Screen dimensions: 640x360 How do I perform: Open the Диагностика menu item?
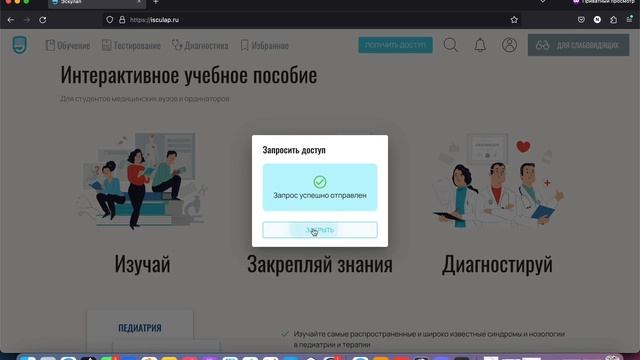200,45
